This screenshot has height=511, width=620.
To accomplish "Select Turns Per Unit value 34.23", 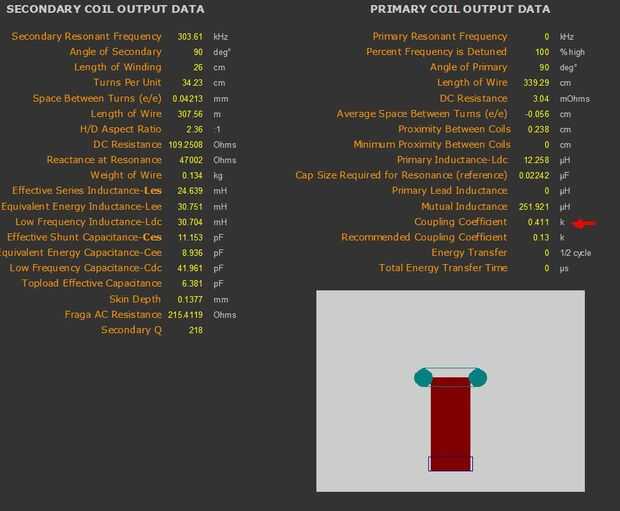I will tap(192, 83).
